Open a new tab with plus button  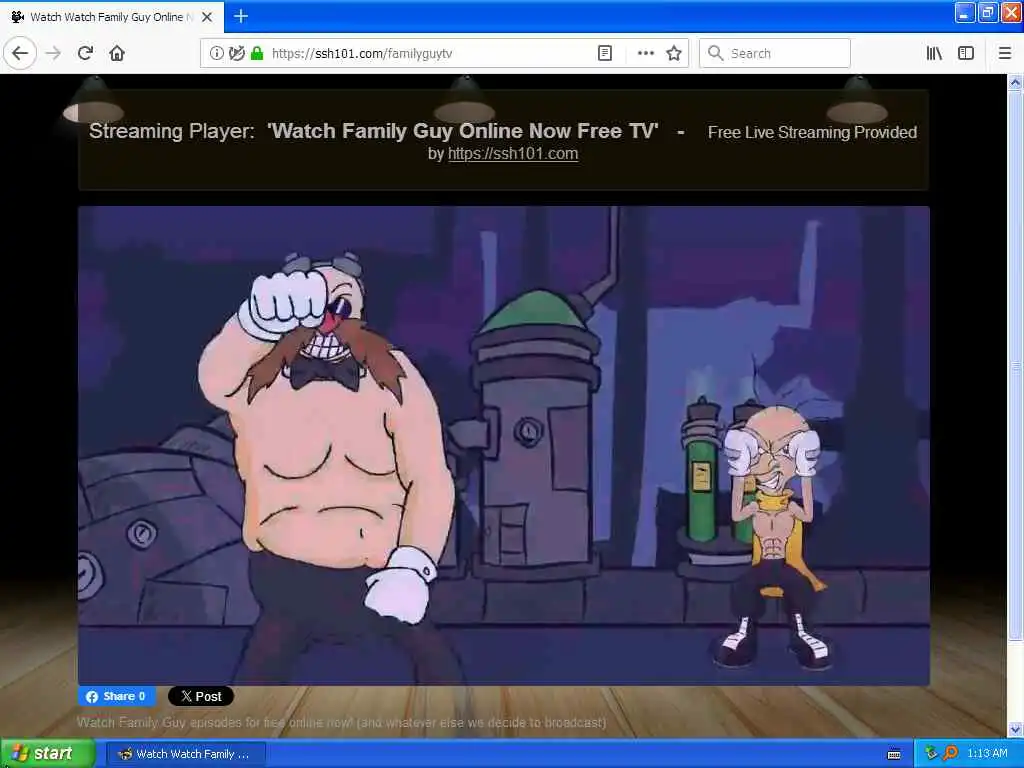241,16
